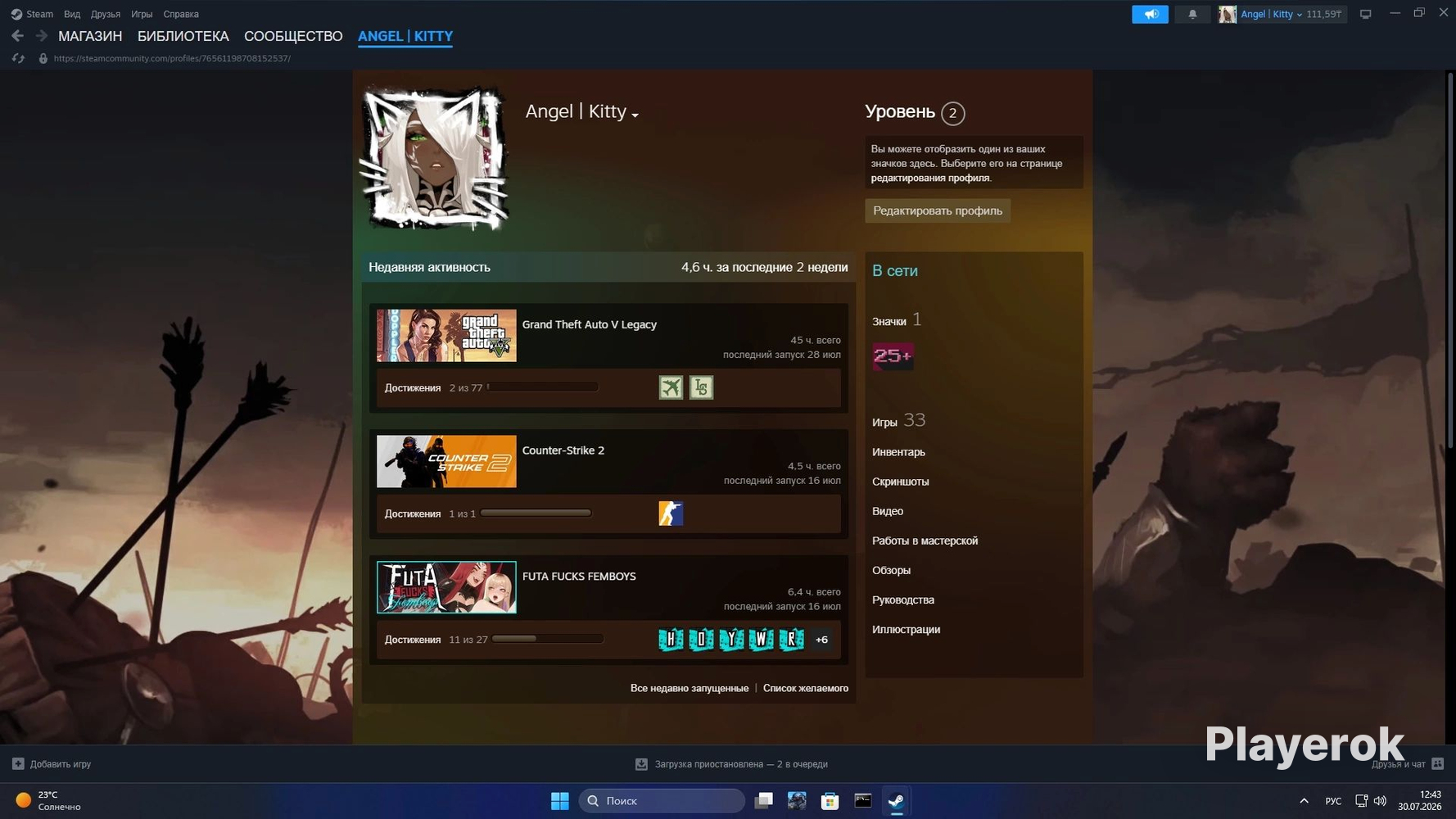Screen dimensions: 1456x819
Task: Click the taskbar Поиск search box
Action: click(x=662, y=801)
